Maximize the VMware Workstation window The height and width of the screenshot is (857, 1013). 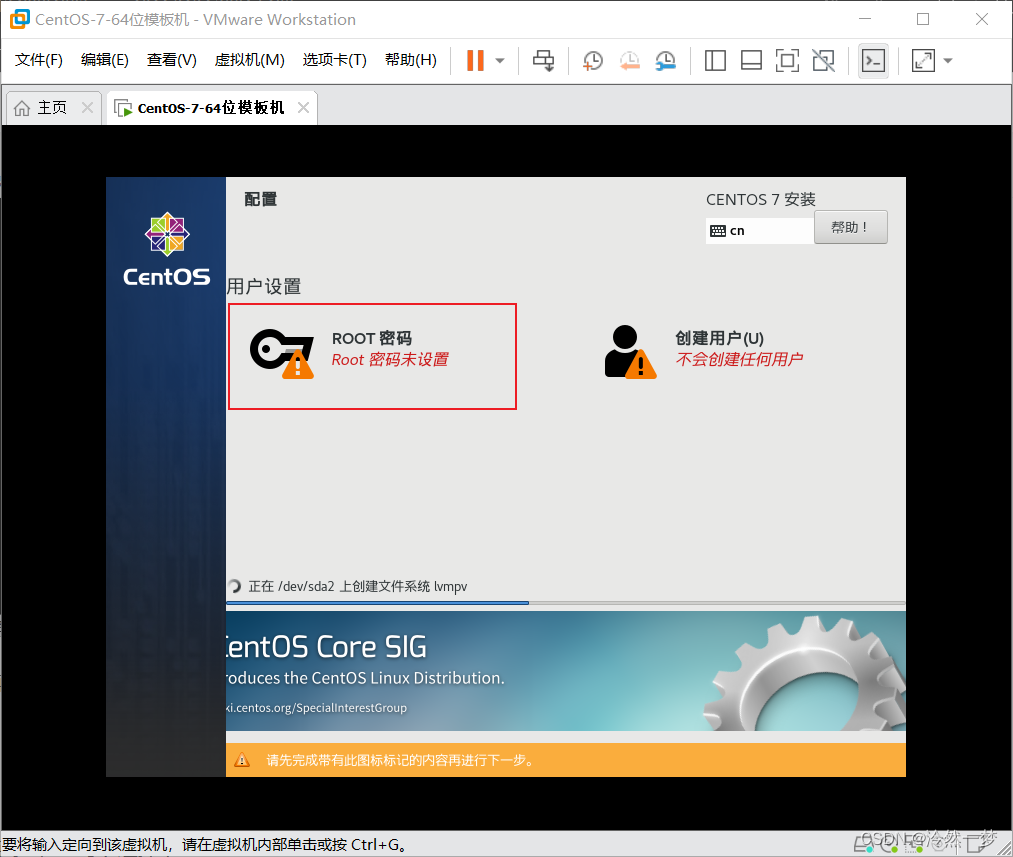[x=923, y=19]
